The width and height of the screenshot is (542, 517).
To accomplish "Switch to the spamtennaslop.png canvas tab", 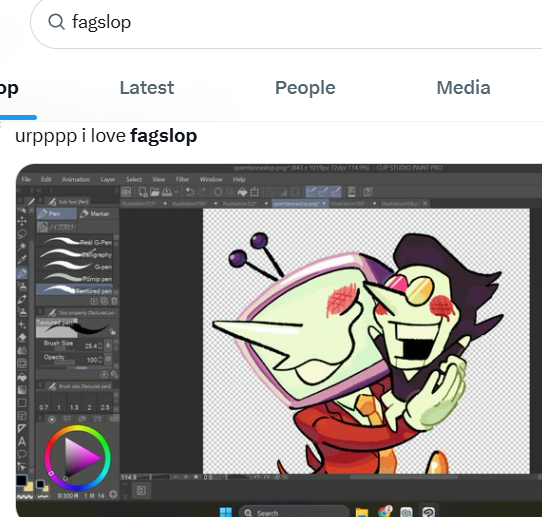I will click(299, 204).
